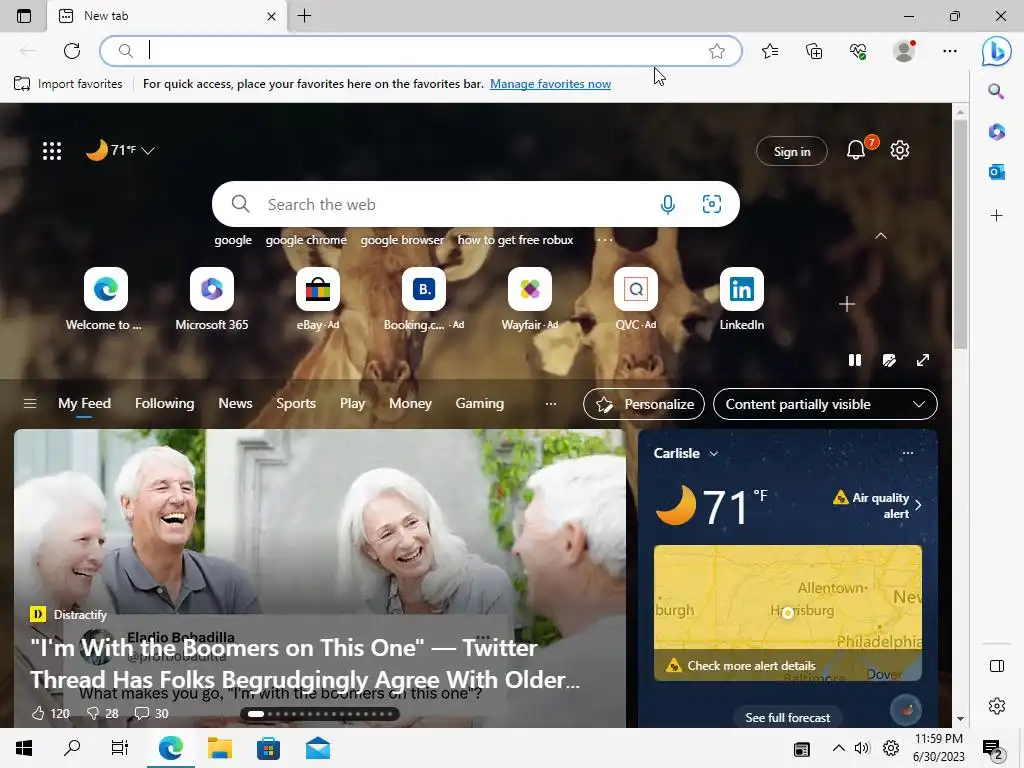Image resolution: width=1024 pixels, height=768 pixels.
Task: Show more feed categories ellipsis
Action: click(551, 404)
